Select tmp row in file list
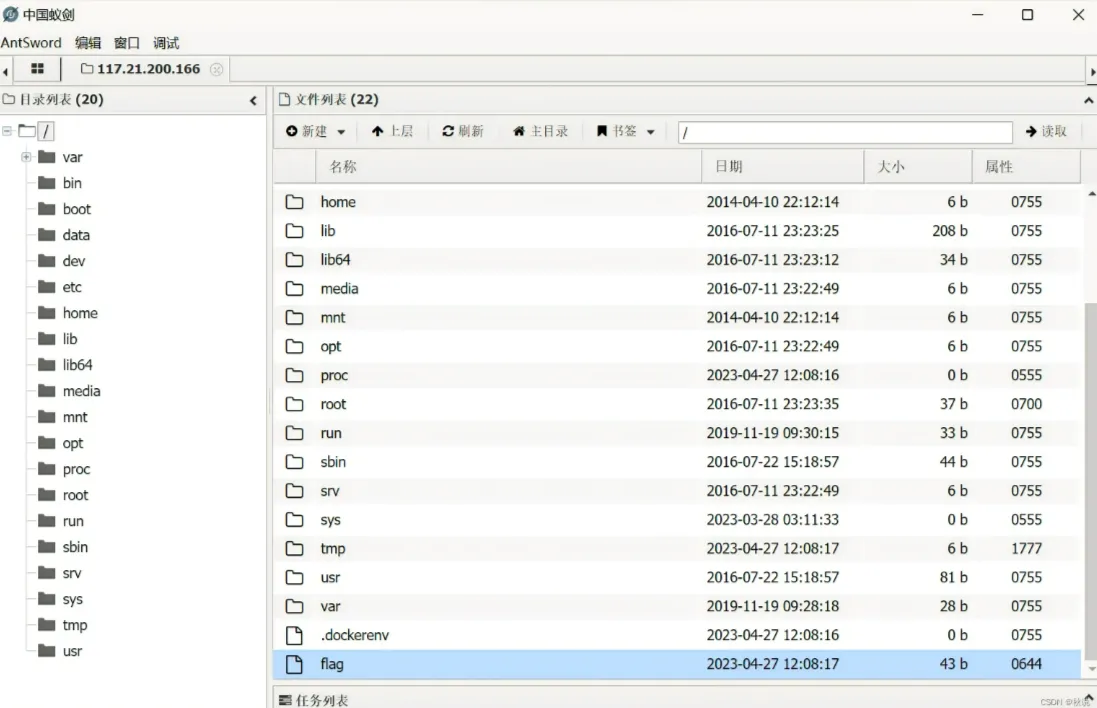This screenshot has width=1097, height=708. coord(677,548)
